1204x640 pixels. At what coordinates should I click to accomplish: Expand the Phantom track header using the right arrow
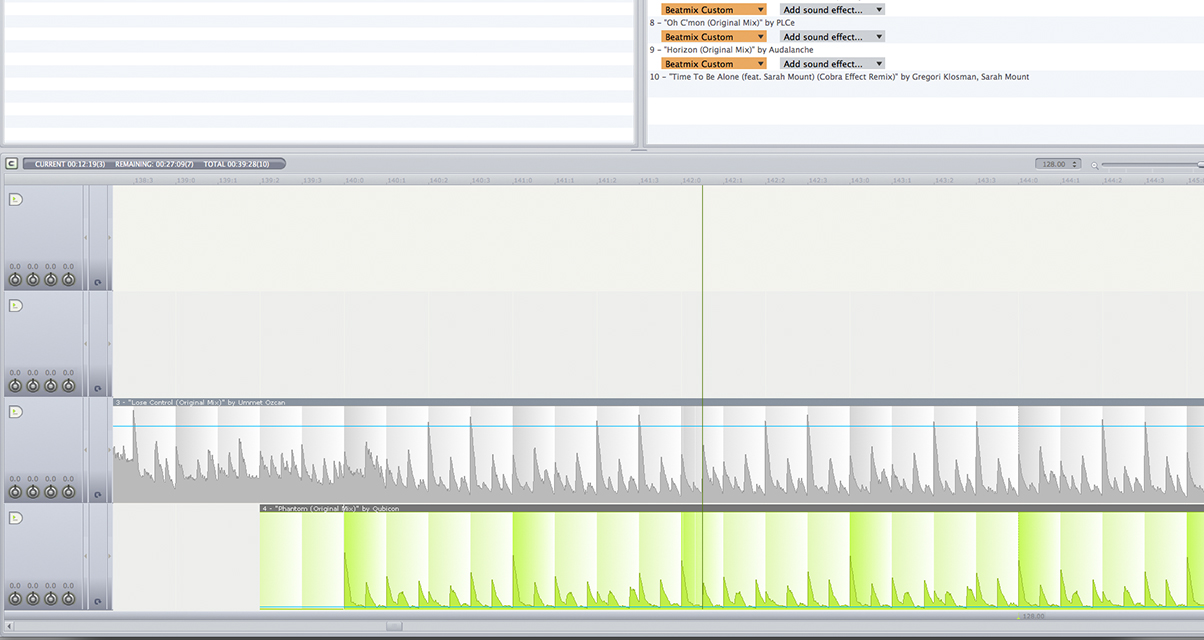pos(109,556)
